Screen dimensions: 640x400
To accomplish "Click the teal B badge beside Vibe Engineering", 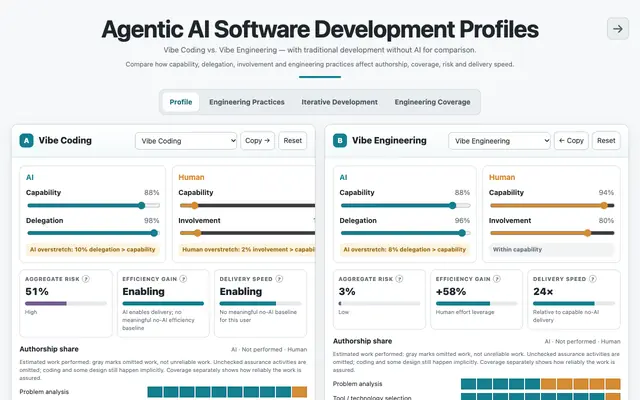I will pos(340,141).
